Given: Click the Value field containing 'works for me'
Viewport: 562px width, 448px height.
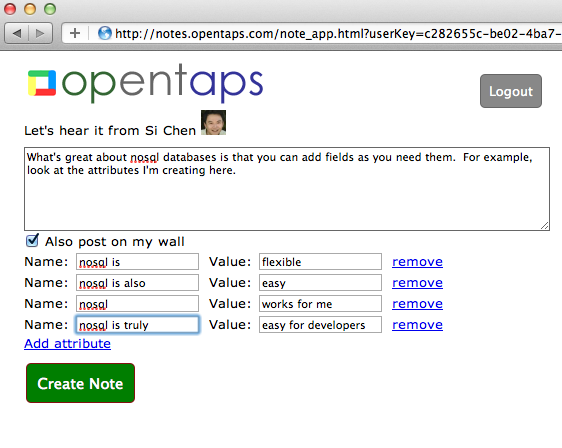Looking at the screenshot, I should coord(320,304).
